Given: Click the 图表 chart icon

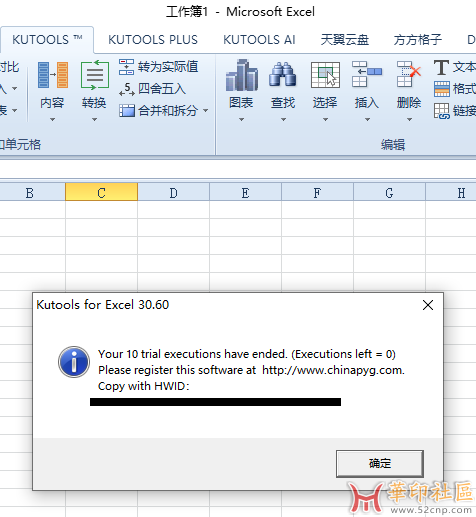Looking at the screenshot, I should click(x=242, y=75).
